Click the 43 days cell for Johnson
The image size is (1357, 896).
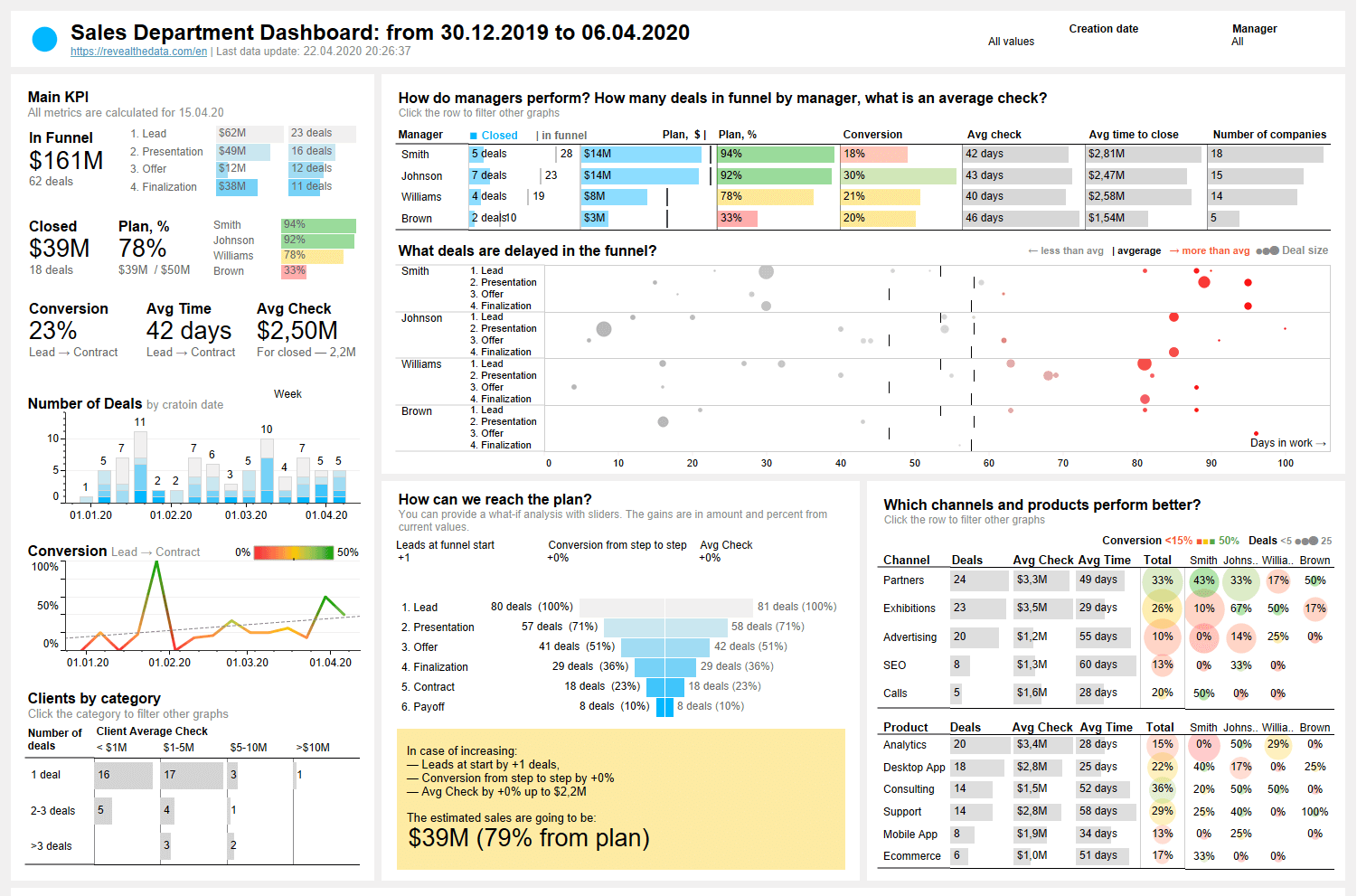point(1017,175)
